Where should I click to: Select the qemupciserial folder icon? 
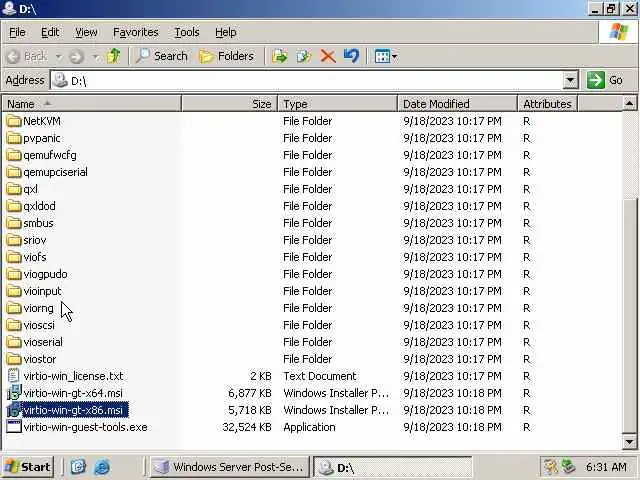(x=14, y=172)
